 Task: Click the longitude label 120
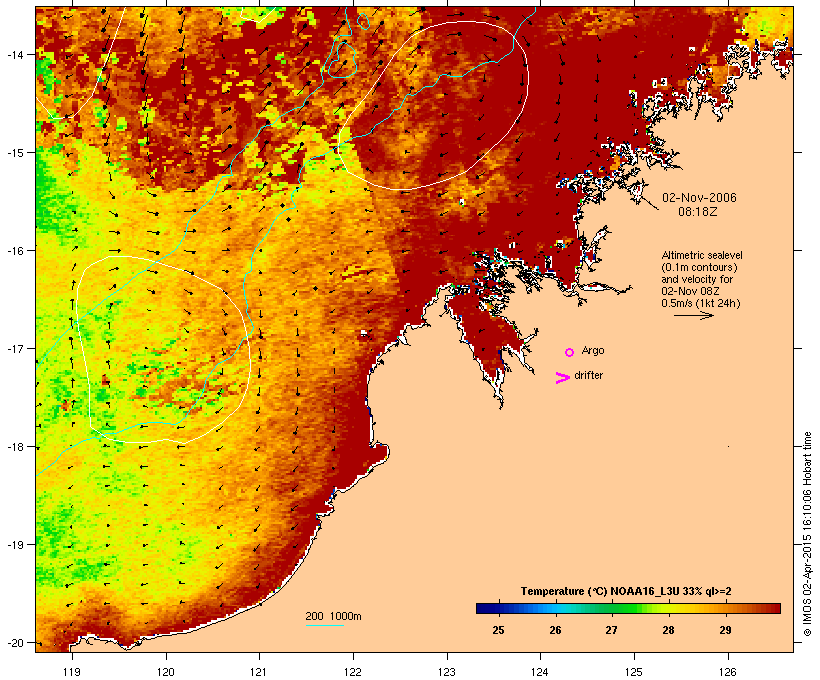tap(166, 672)
